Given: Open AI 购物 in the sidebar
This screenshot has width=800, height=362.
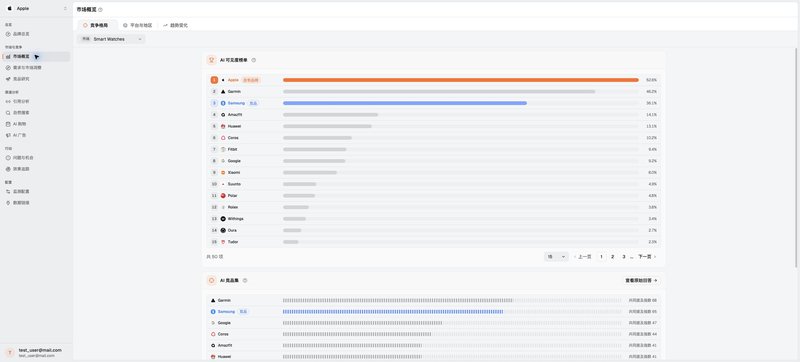Looking at the screenshot, I should pos(36,124).
